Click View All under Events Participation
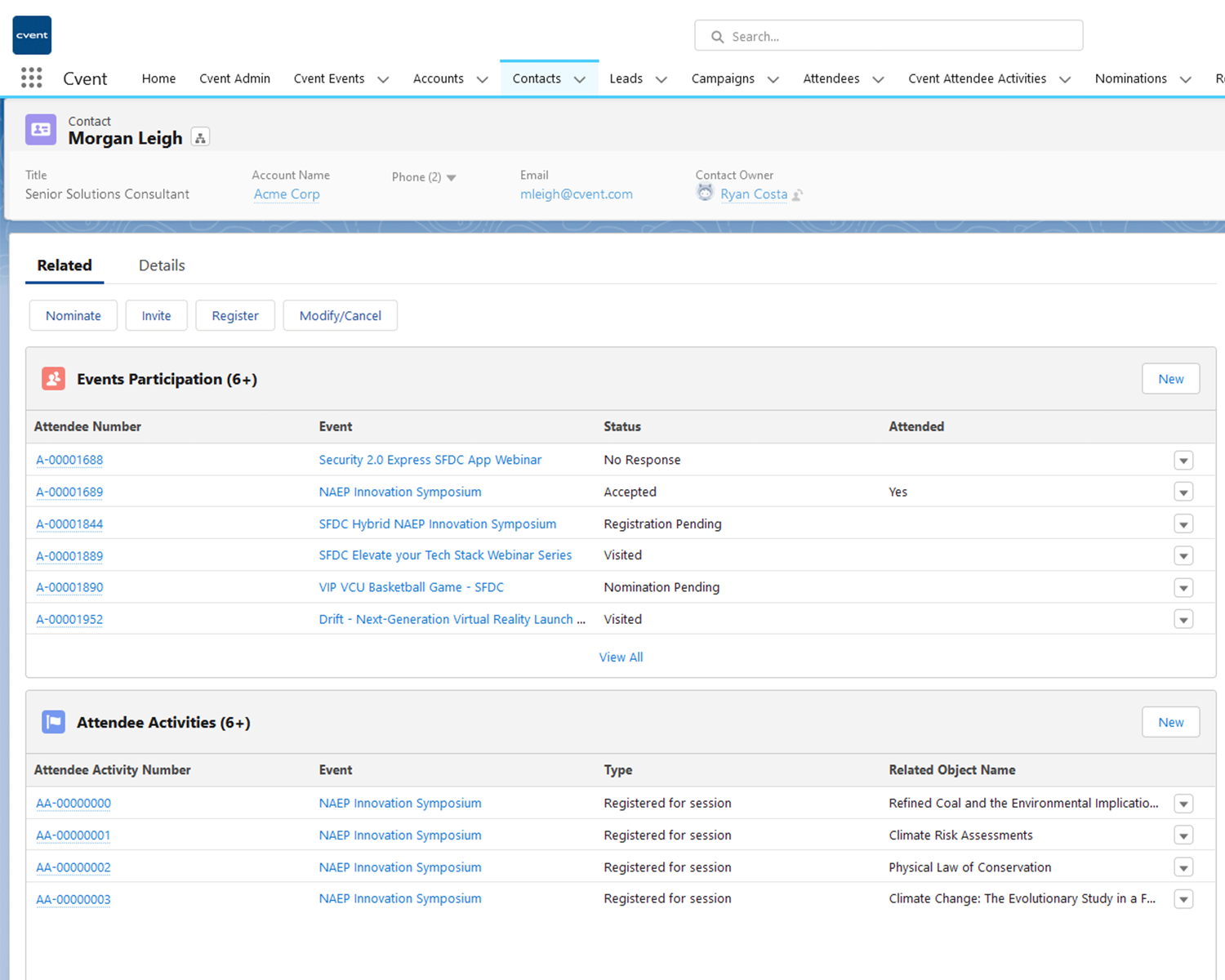 coord(621,657)
